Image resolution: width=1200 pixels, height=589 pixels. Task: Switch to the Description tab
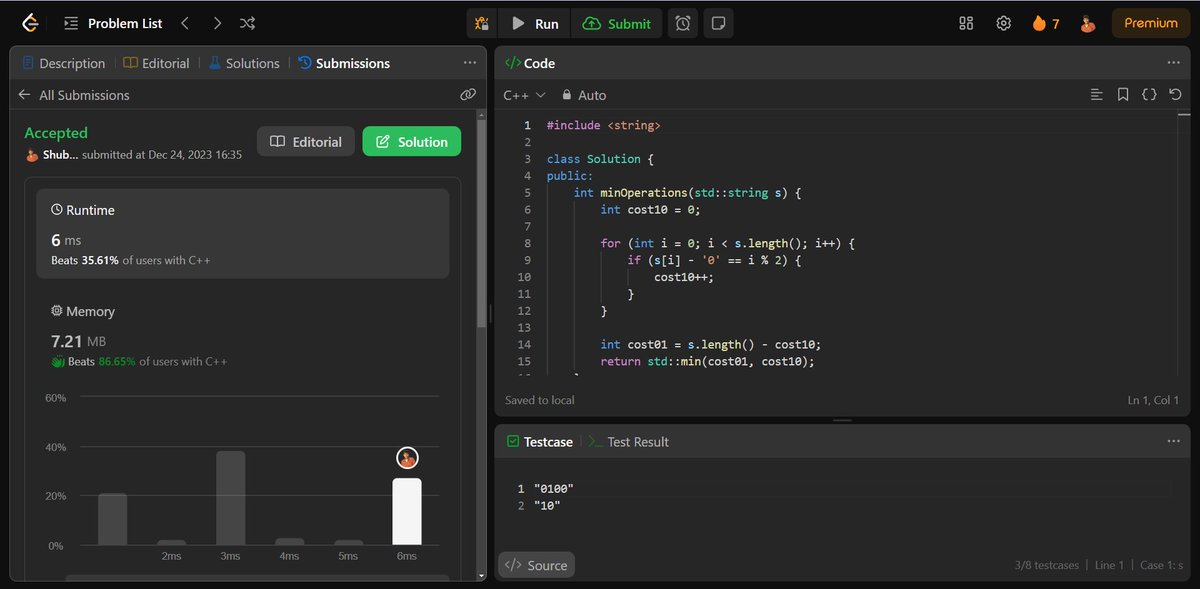[63, 63]
